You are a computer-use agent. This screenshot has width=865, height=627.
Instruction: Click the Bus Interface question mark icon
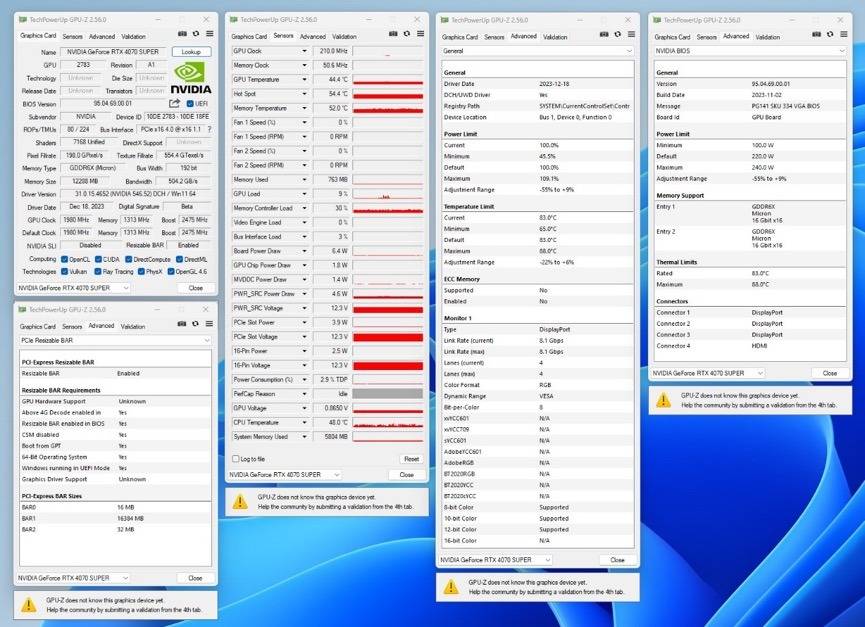click(x=209, y=129)
